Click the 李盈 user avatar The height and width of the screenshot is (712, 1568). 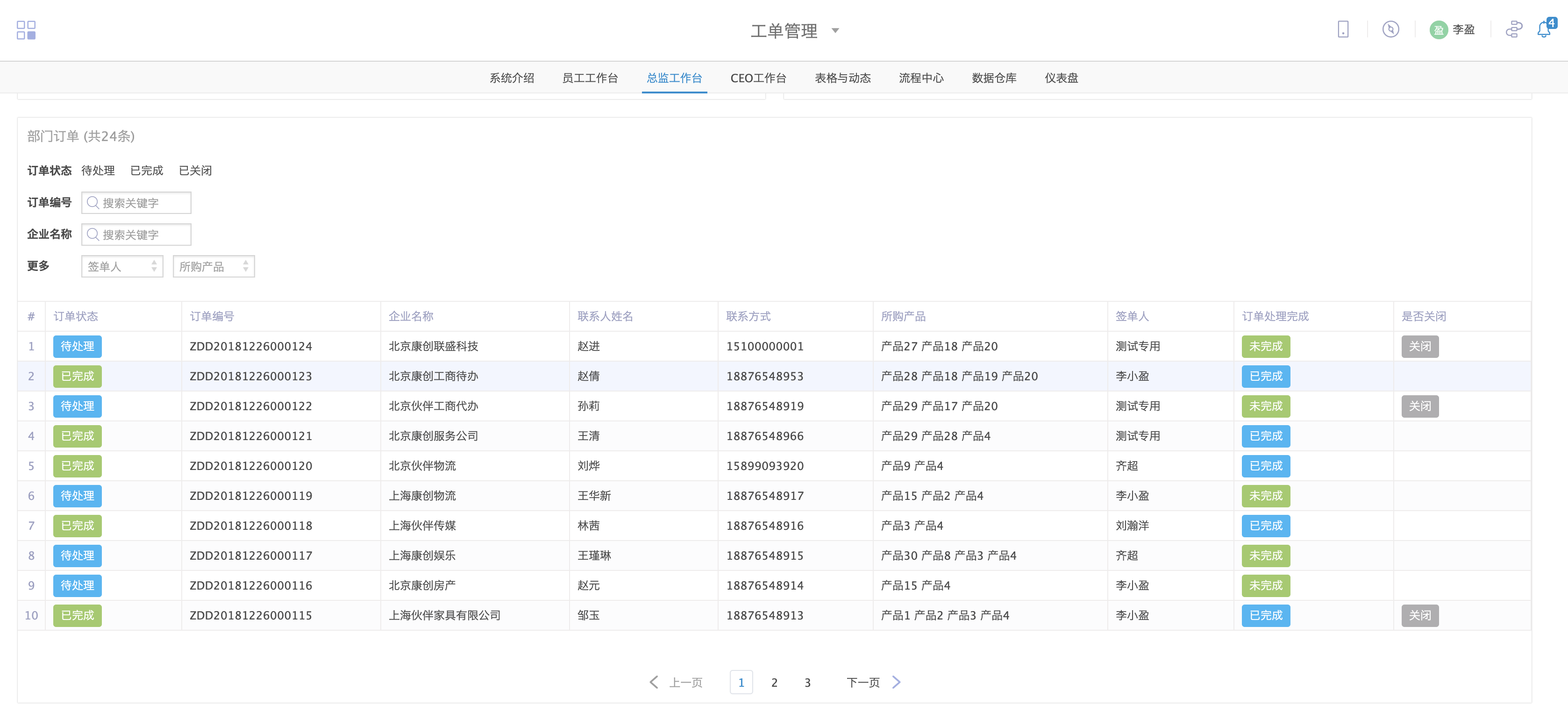(1439, 30)
